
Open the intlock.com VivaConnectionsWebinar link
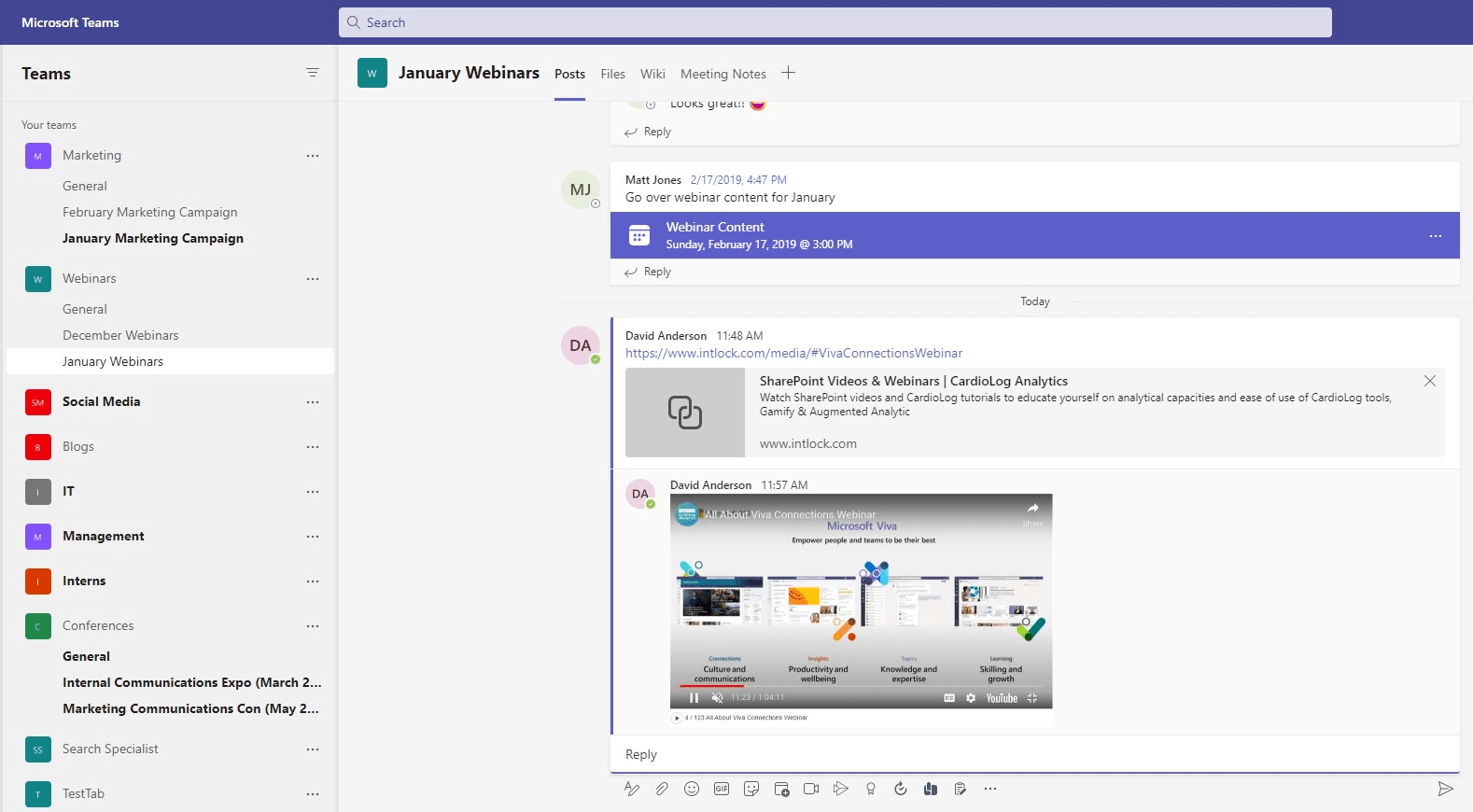(x=793, y=353)
